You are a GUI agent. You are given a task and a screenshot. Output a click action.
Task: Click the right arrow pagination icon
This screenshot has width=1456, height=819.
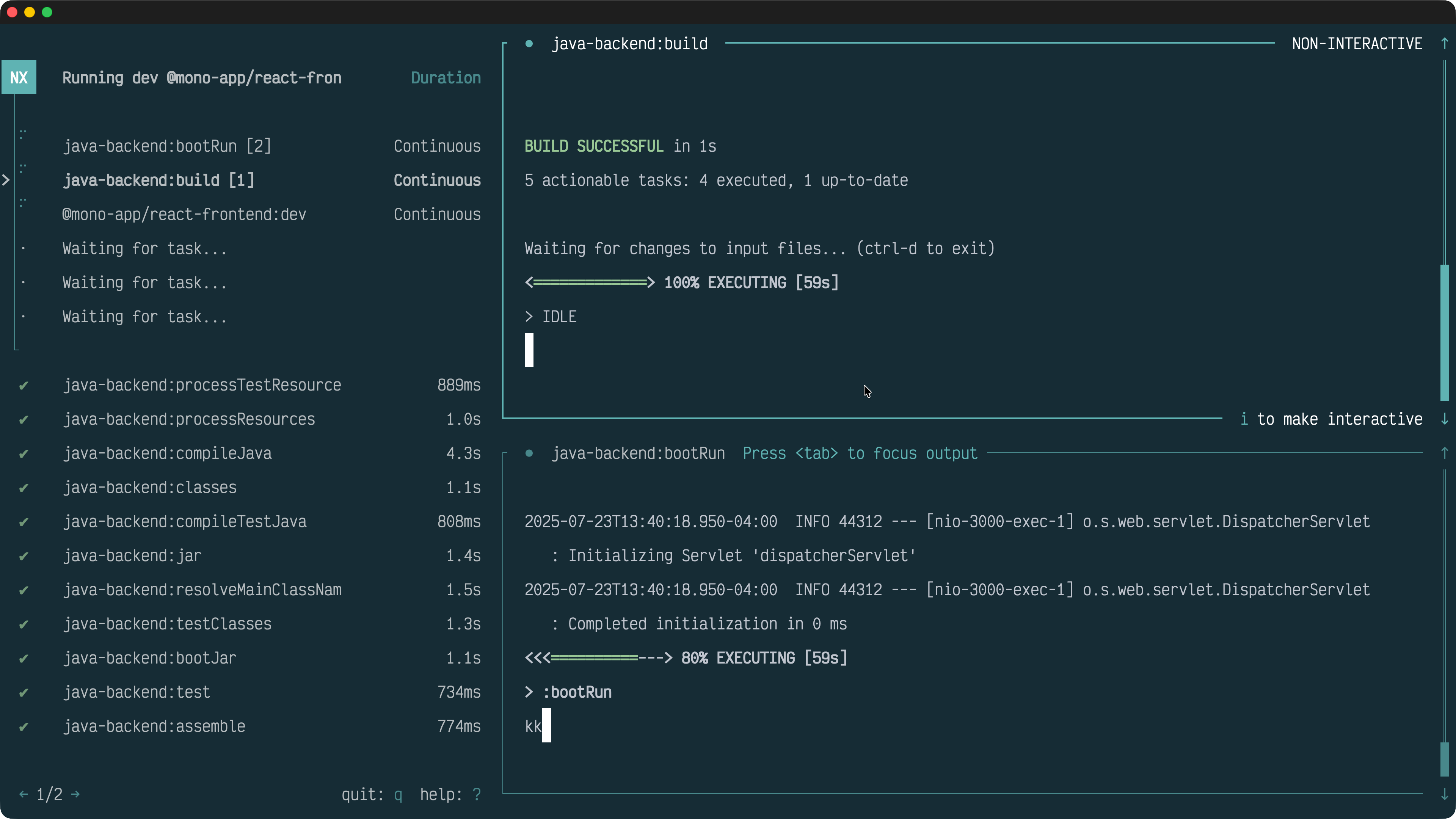[x=76, y=794]
